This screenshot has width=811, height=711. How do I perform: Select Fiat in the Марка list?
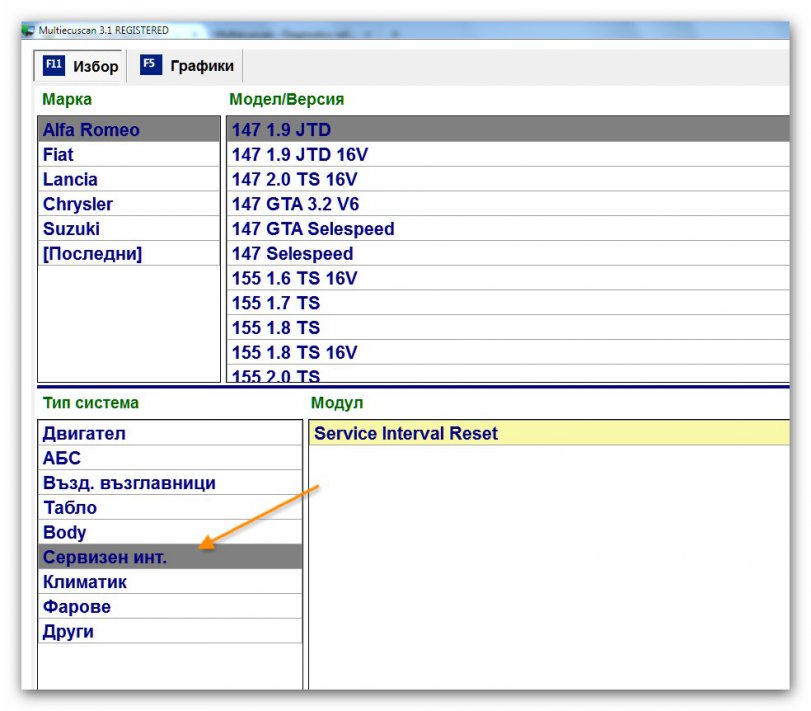click(58, 155)
